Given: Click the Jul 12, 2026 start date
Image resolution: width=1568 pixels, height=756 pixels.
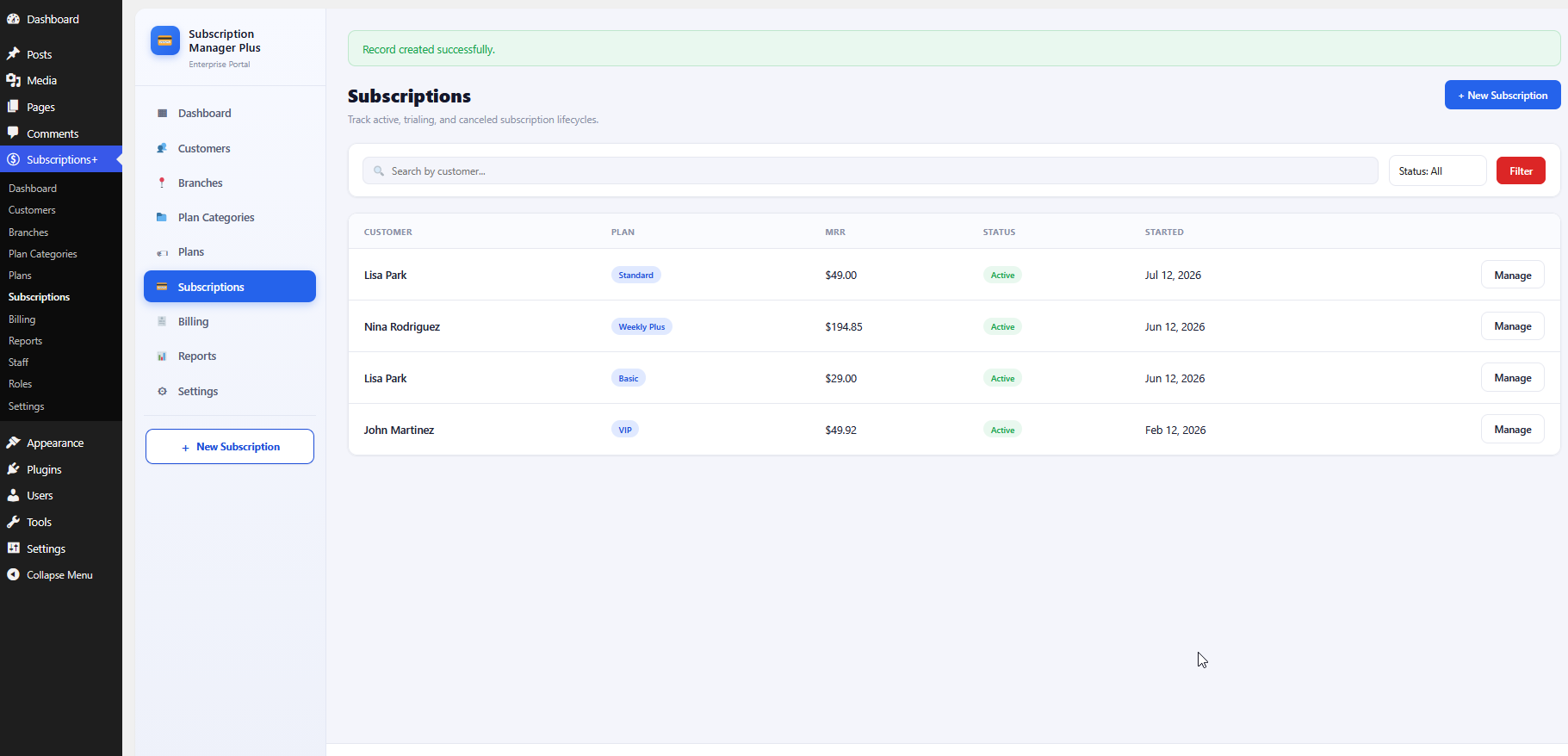Looking at the screenshot, I should pyautogui.click(x=1173, y=275).
